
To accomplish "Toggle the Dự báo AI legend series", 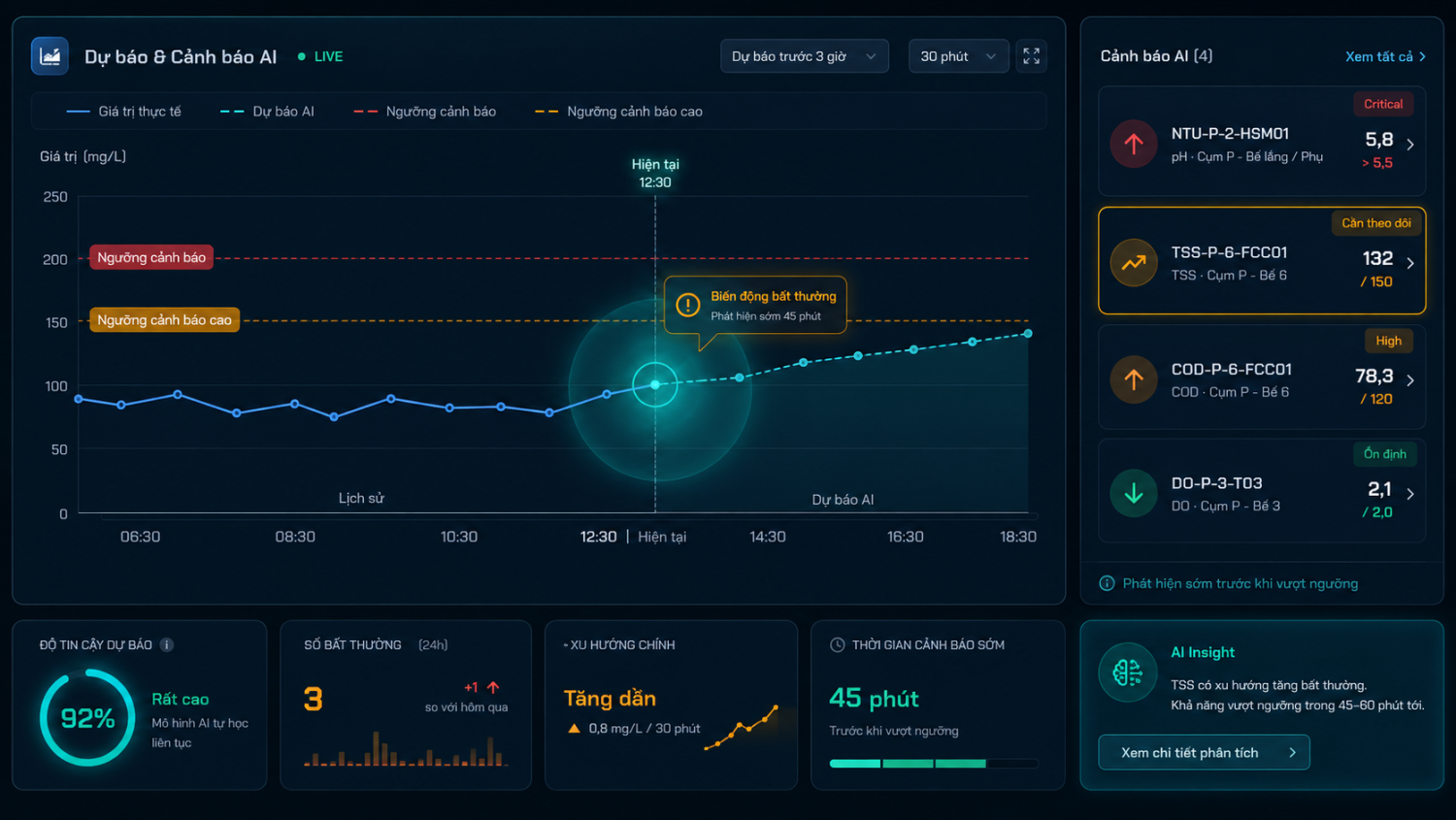I will click(x=267, y=112).
